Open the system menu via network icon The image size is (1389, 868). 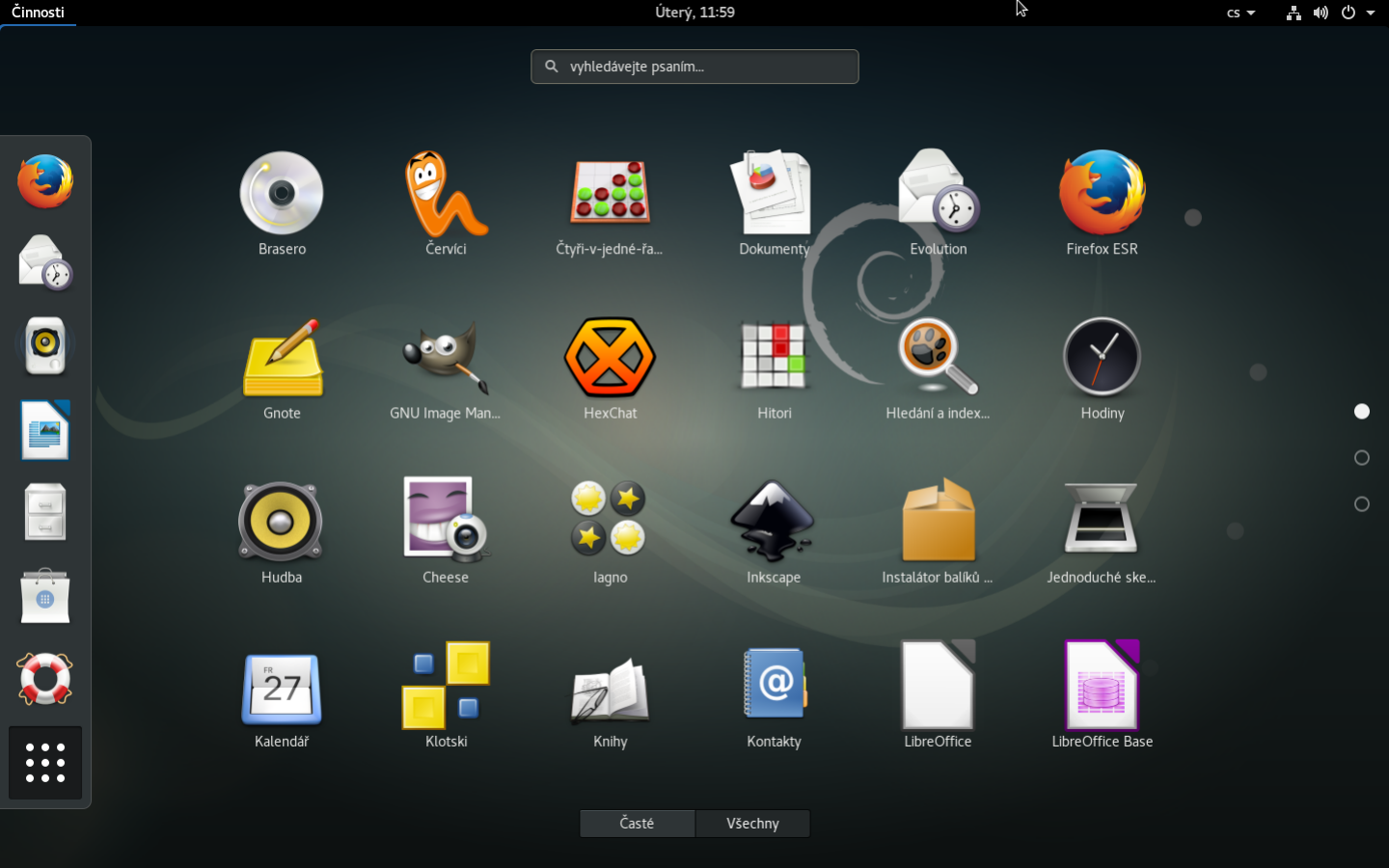pos(1294,13)
